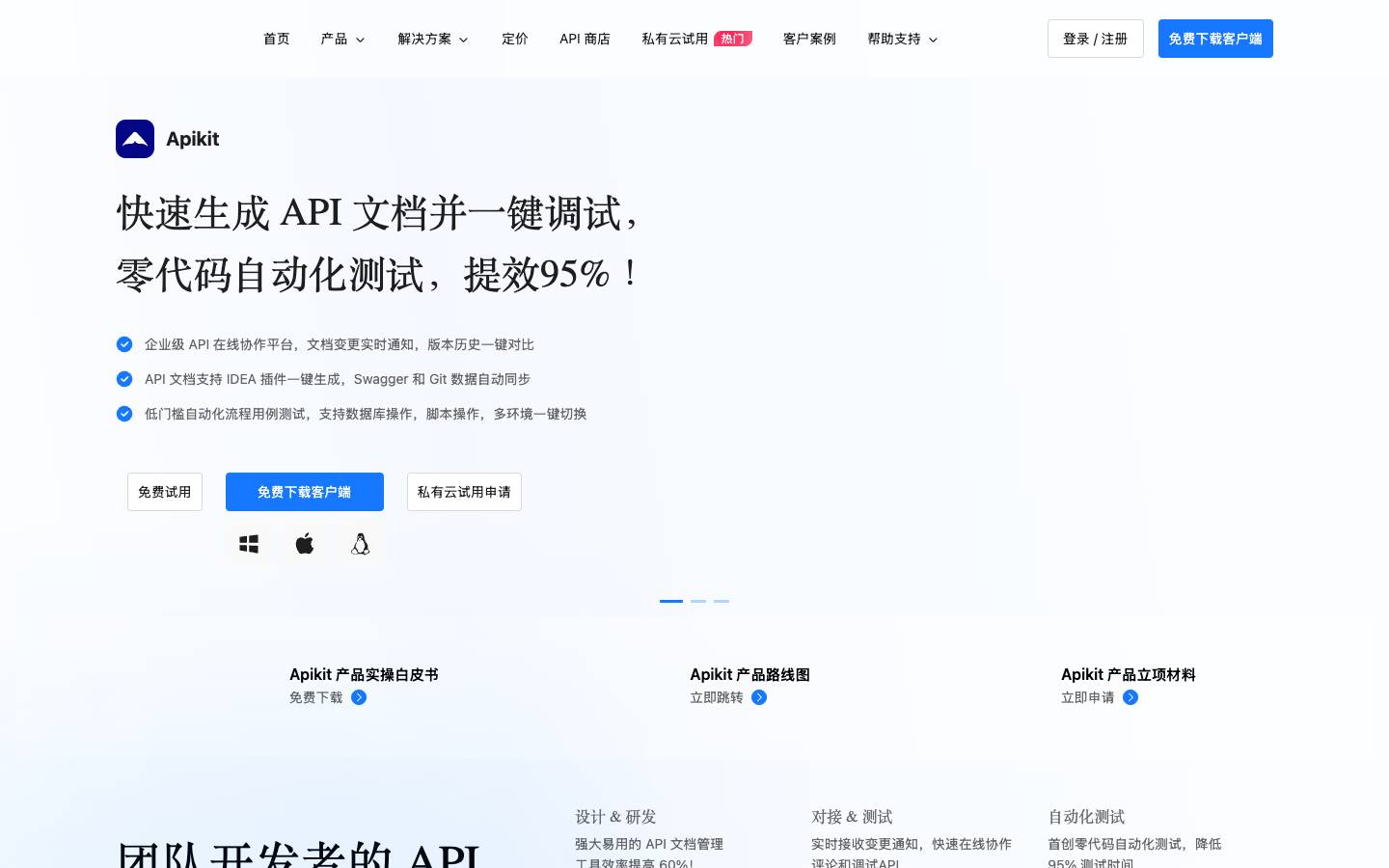The image size is (1389, 868).
Task: Expand the 帮助支持 dropdown menu
Action: [x=903, y=39]
